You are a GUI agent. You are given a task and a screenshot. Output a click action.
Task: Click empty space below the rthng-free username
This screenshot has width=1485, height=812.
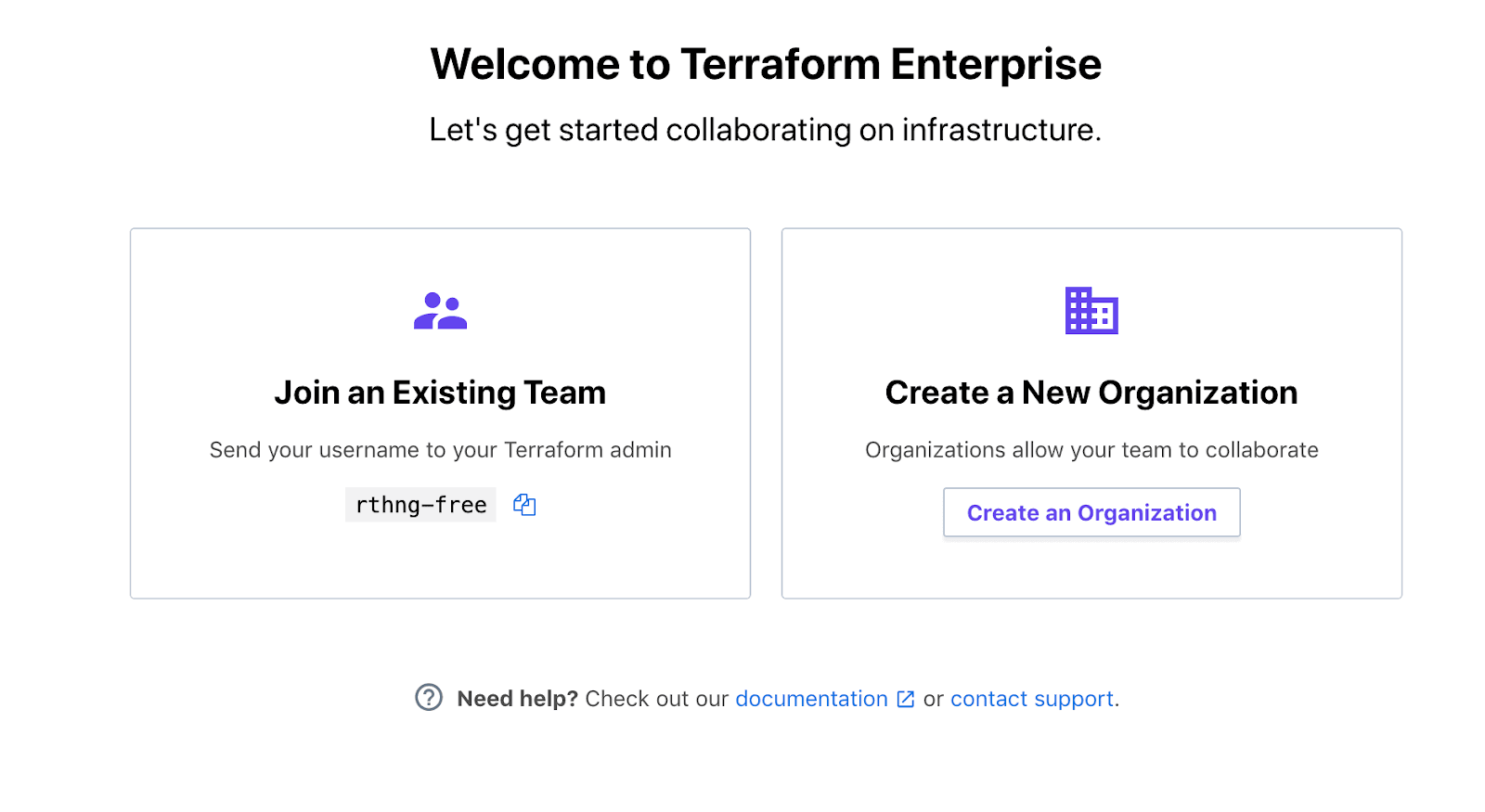click(440, 561)
